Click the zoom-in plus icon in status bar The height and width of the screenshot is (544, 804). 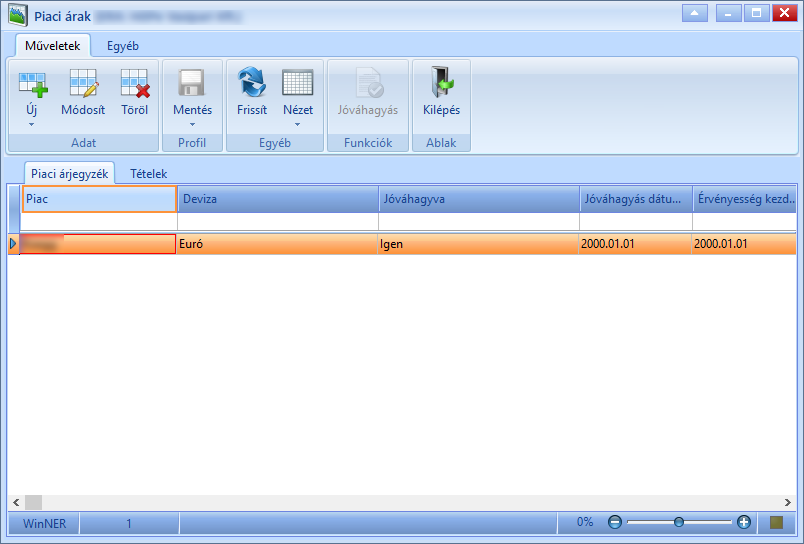click(744, 522)
